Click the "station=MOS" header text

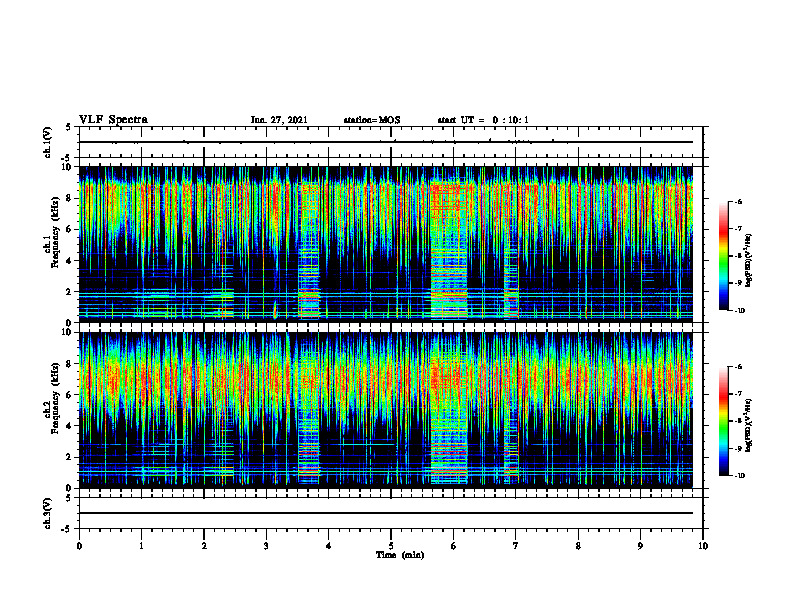tap(372, 120)
